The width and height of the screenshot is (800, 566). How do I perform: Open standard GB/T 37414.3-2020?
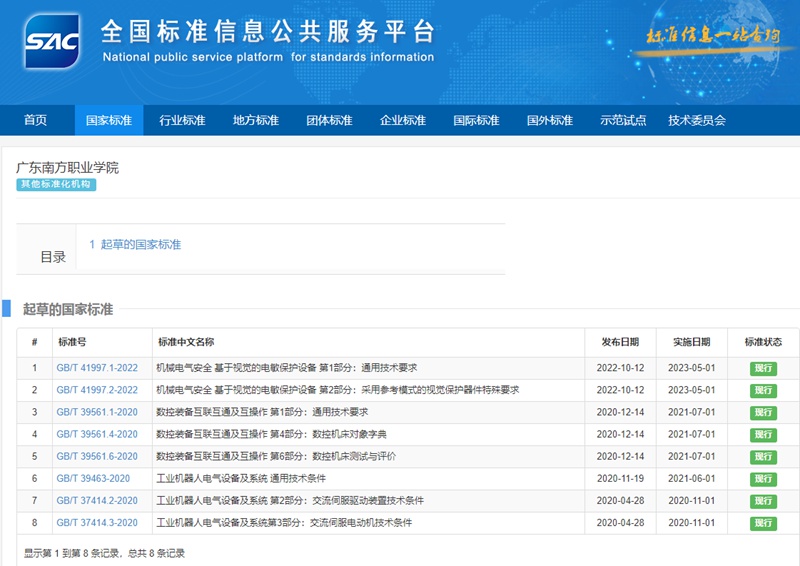pyautogui.click(x=97, y=523)
